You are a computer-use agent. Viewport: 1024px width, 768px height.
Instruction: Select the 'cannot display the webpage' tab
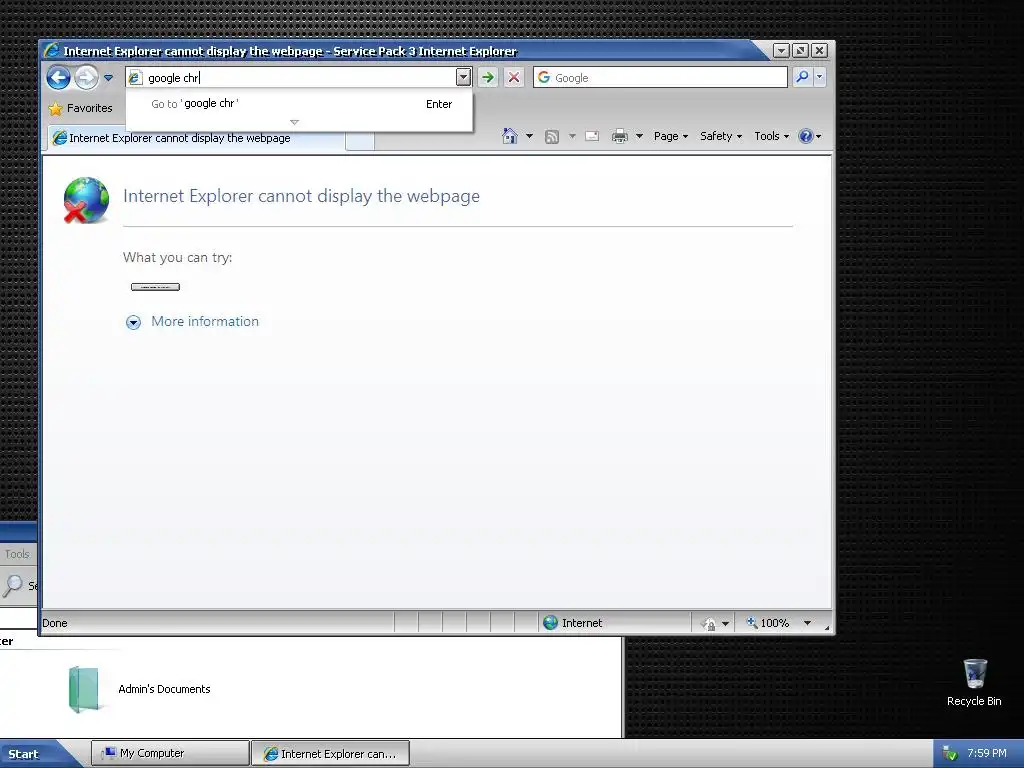coord(195,138)
